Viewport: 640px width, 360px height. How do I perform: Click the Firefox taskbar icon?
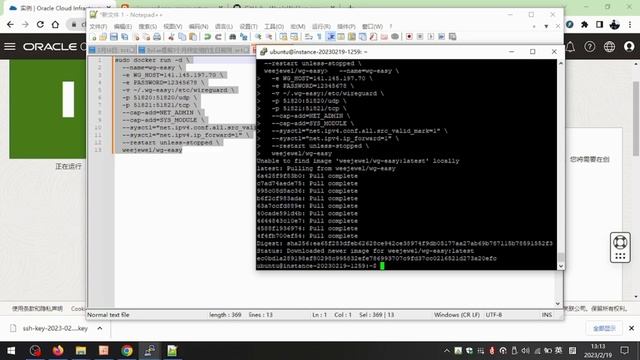58,351
